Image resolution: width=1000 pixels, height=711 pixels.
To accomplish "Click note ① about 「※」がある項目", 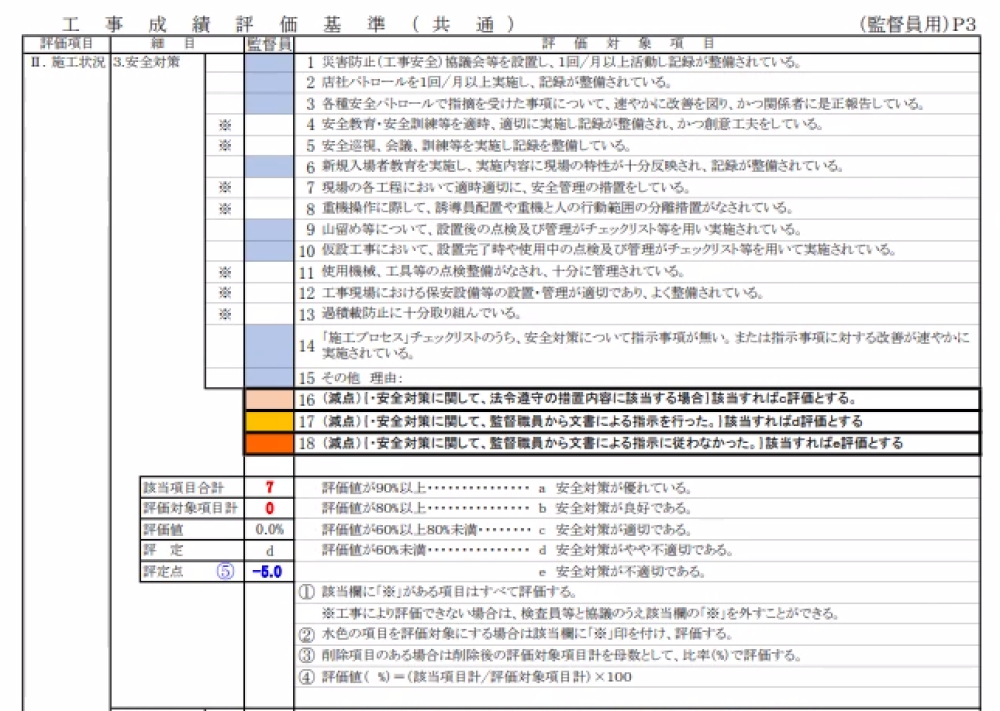I will [438, 592].
